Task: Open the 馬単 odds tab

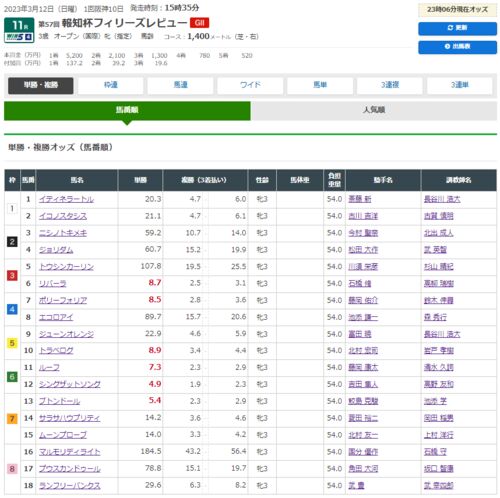Action: coord(320,85)
